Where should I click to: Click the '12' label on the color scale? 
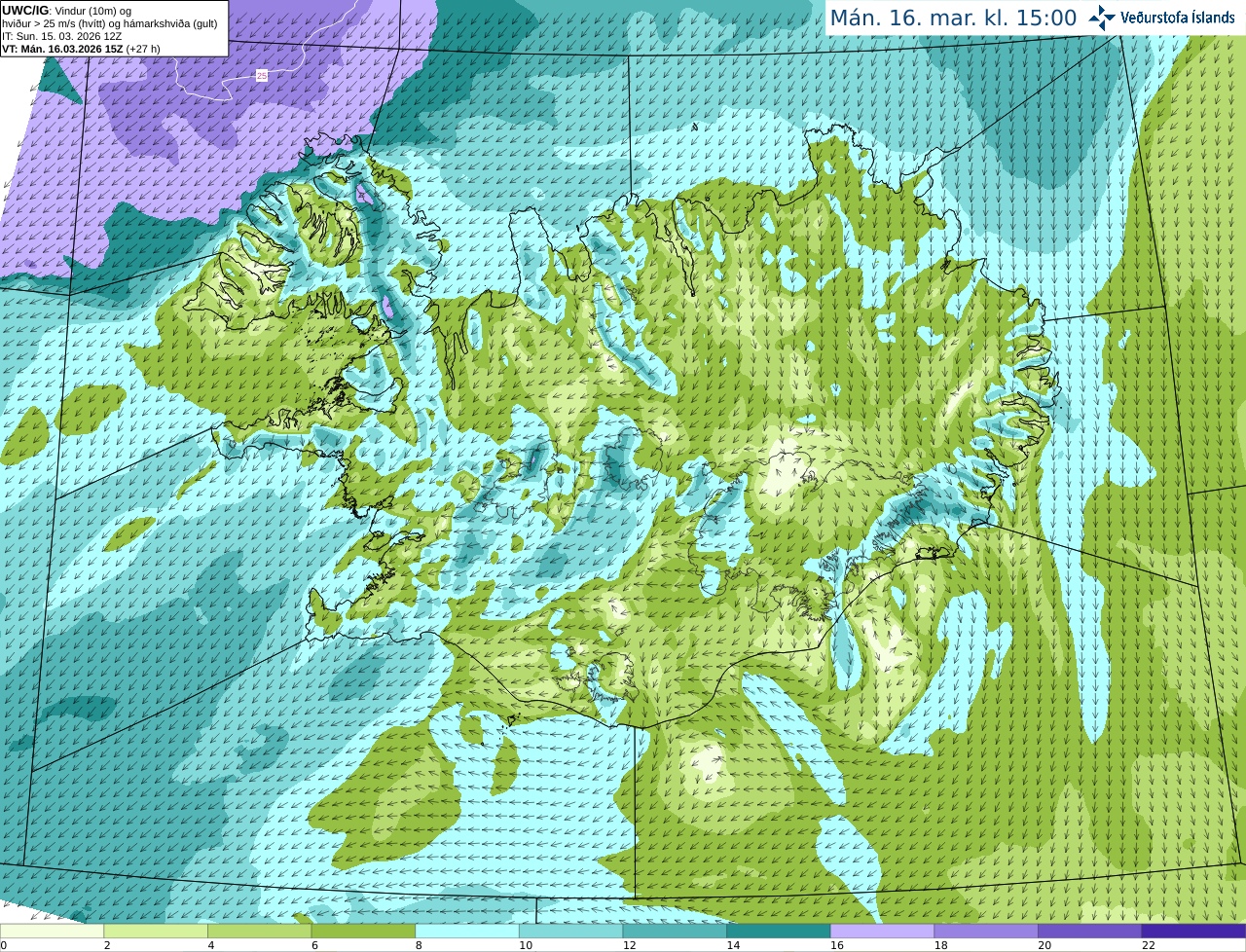point(630,945)
